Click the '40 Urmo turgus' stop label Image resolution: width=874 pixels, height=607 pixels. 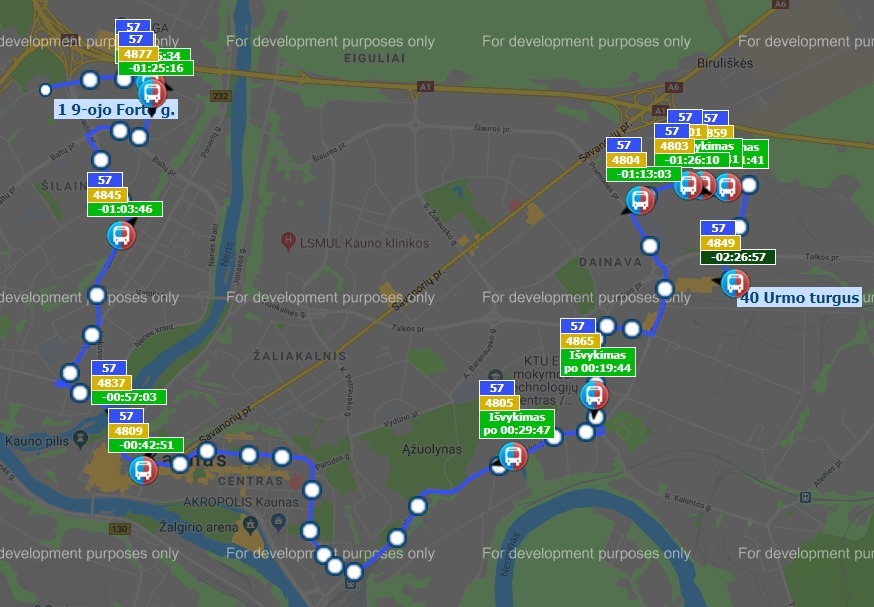pos(799,298)
